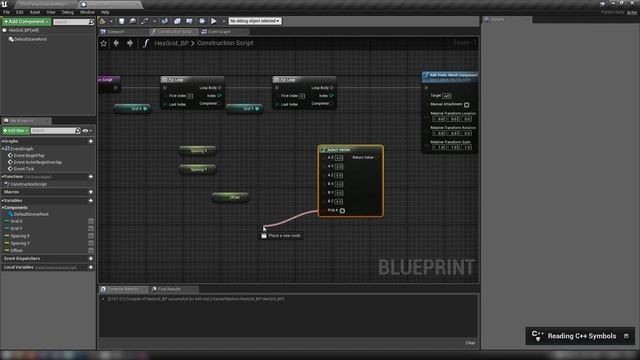The height and width of the screenshot is (360, 640).
Task: Open the compile options dropdown arrow
Action: pos(111,21)
